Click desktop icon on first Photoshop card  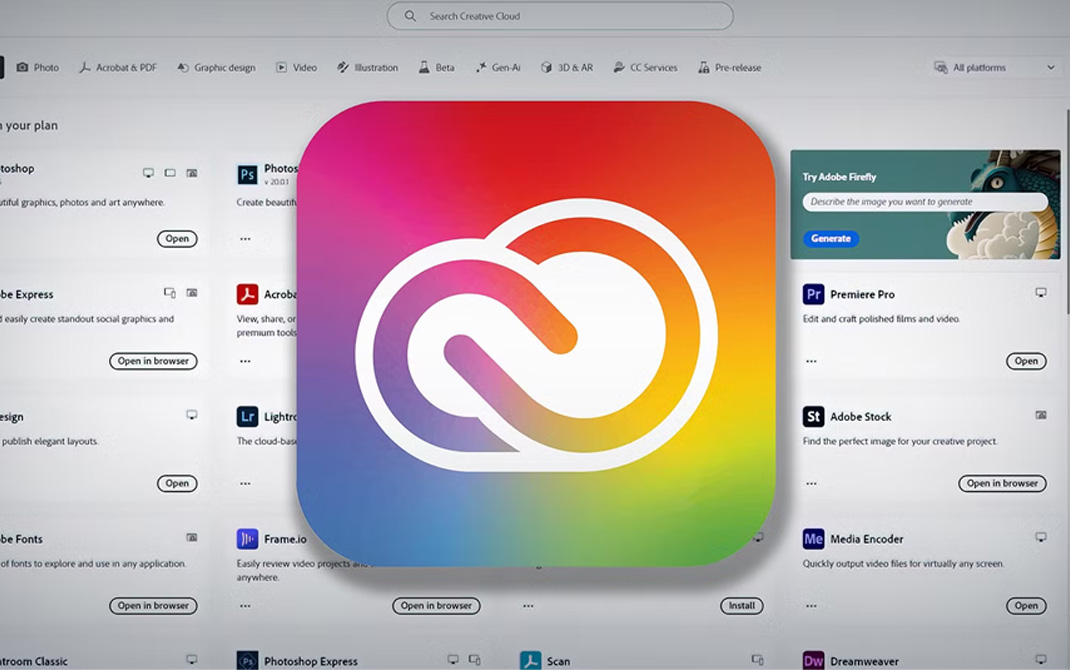pos(148,173)
